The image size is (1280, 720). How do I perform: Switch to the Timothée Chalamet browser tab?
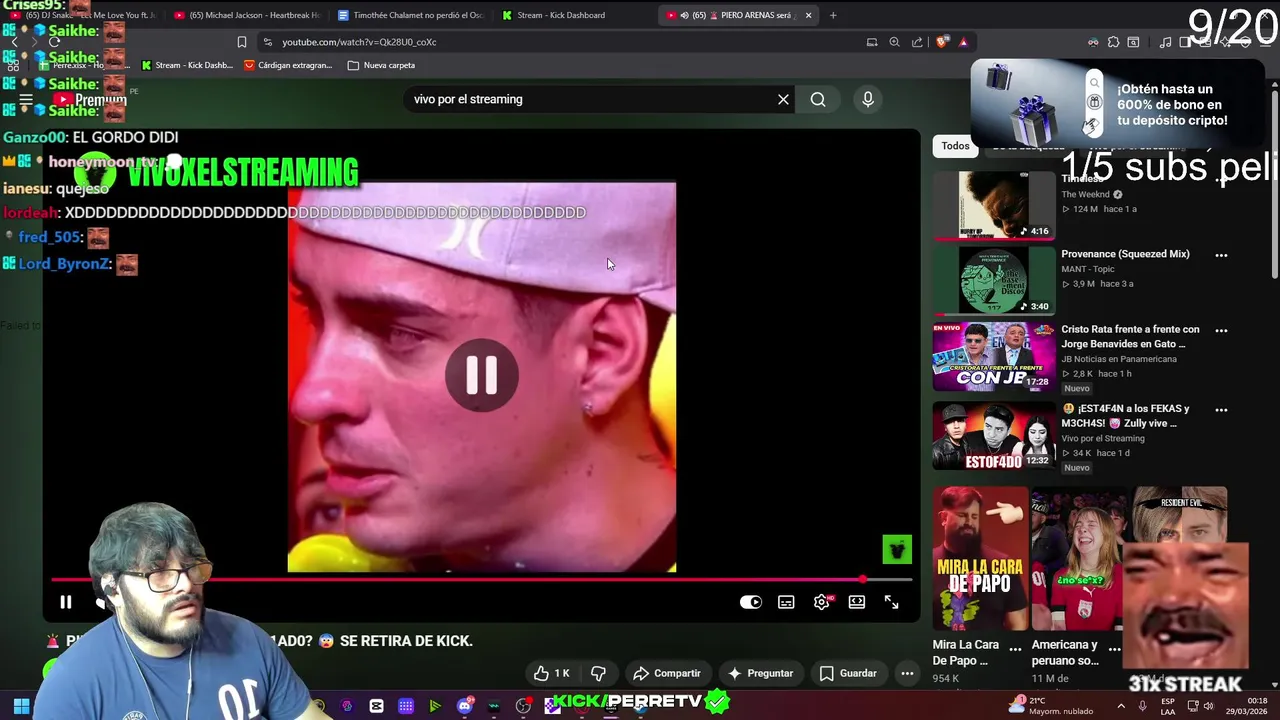(410, 15)
